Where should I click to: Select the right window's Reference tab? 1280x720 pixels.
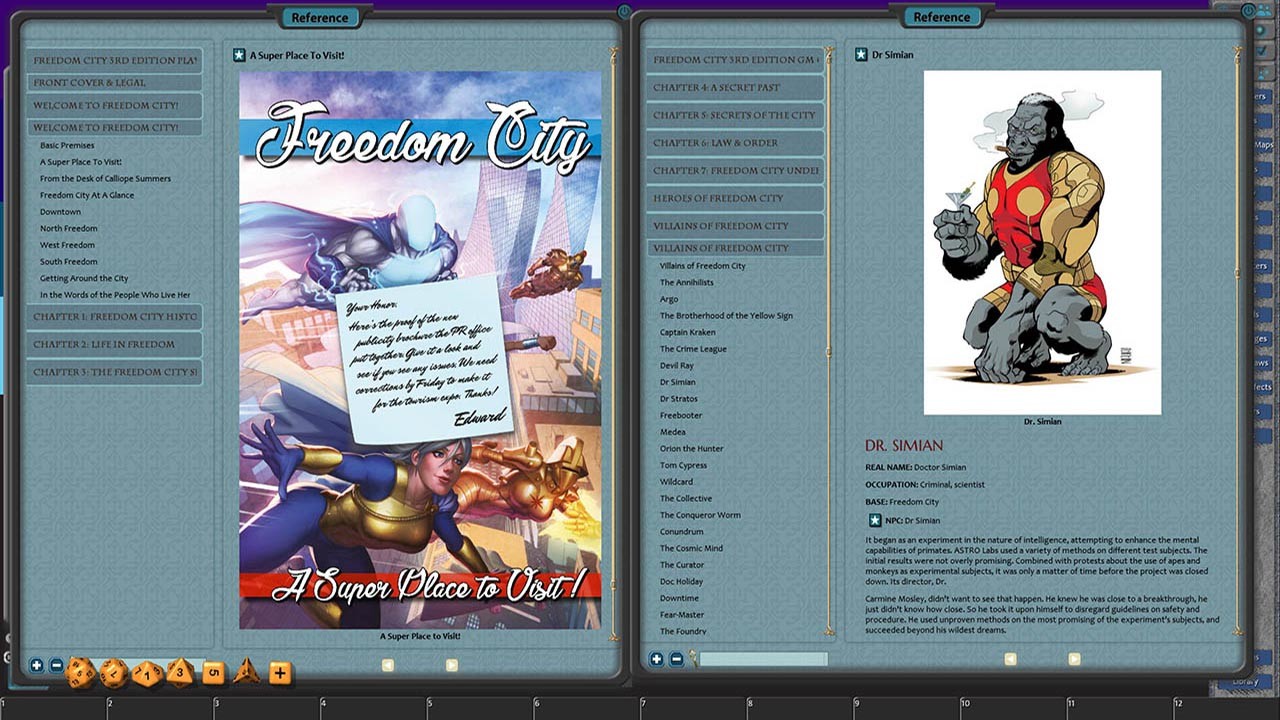pos(943,17)
